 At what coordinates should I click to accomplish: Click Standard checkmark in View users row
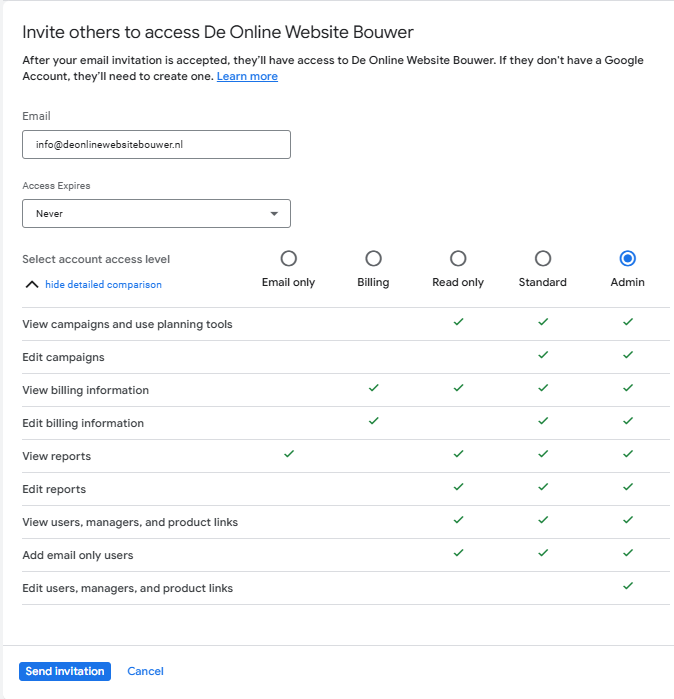click(x=543, y=520)
